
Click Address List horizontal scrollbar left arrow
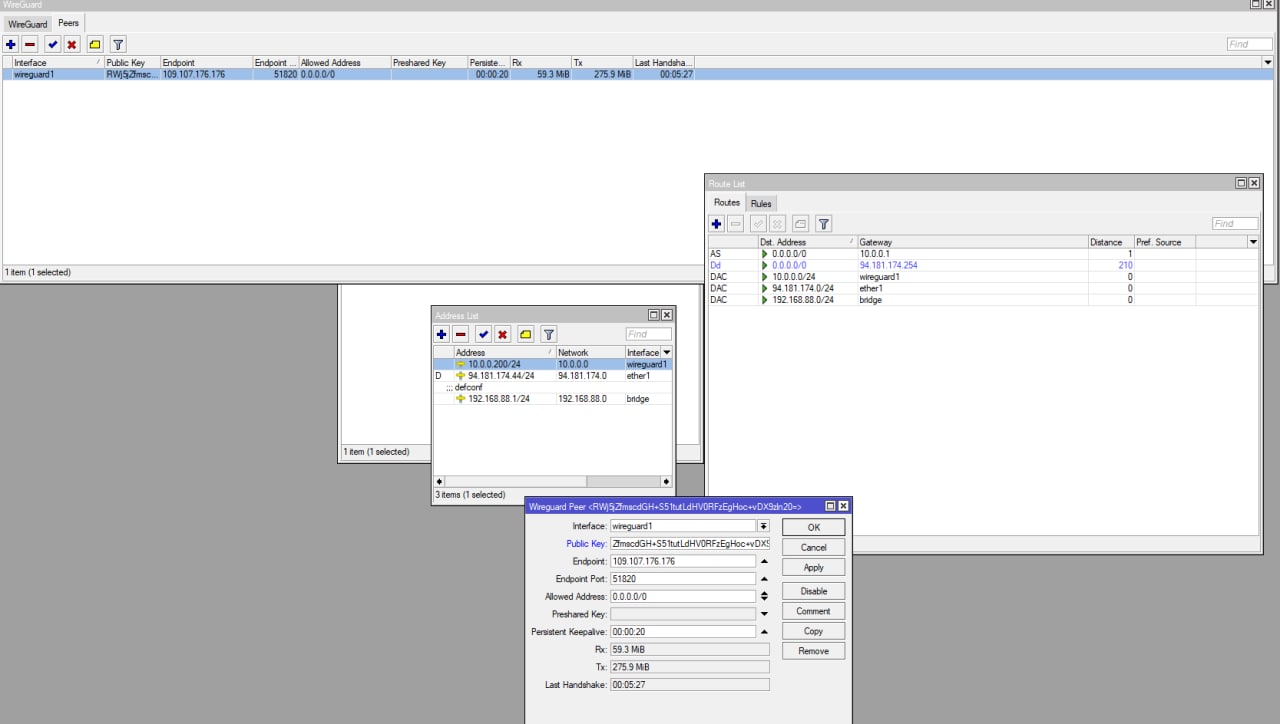point(439,482)
